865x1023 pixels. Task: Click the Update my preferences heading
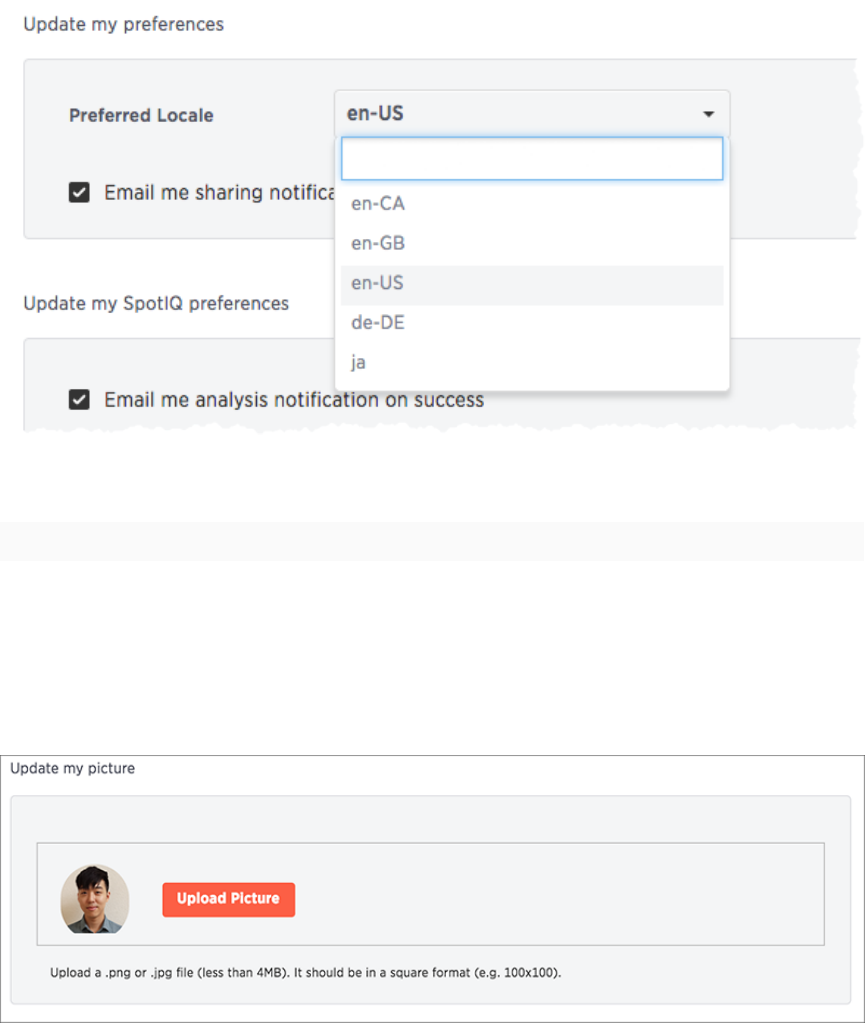pyautogui.click(x=123, y=24)
